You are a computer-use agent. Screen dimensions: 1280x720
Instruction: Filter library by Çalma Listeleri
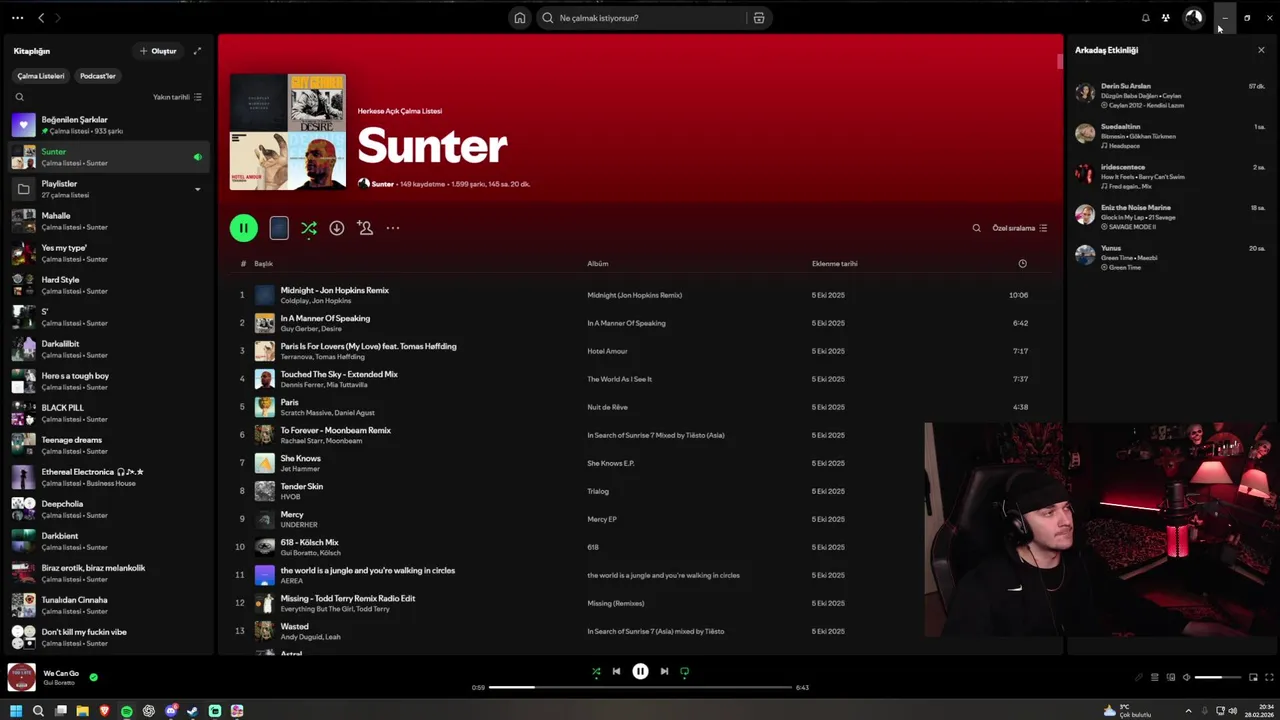[x=41, y=76]
